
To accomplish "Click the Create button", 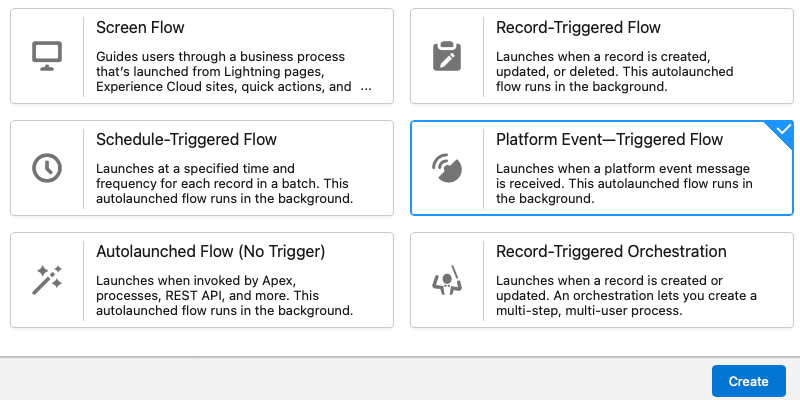I will click(748, 381).
